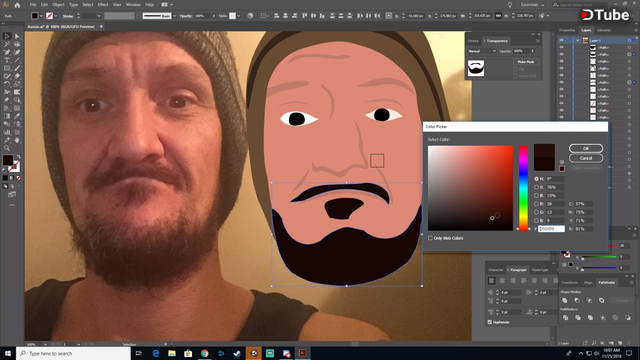Click the rainbow hue slider strip
The height and width of the screenshot is (360, 640).
click(x=523, y=188)
